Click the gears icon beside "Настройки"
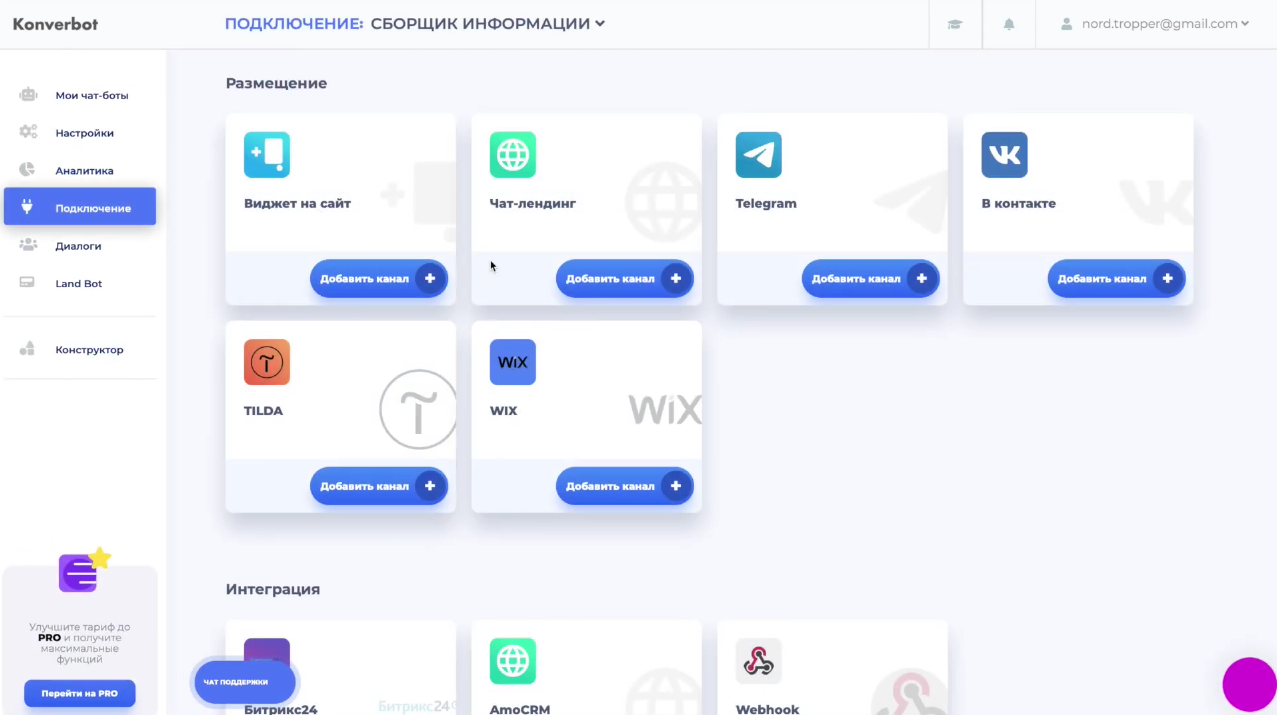Screen dimensions: 1277x715 coord(28,132)
